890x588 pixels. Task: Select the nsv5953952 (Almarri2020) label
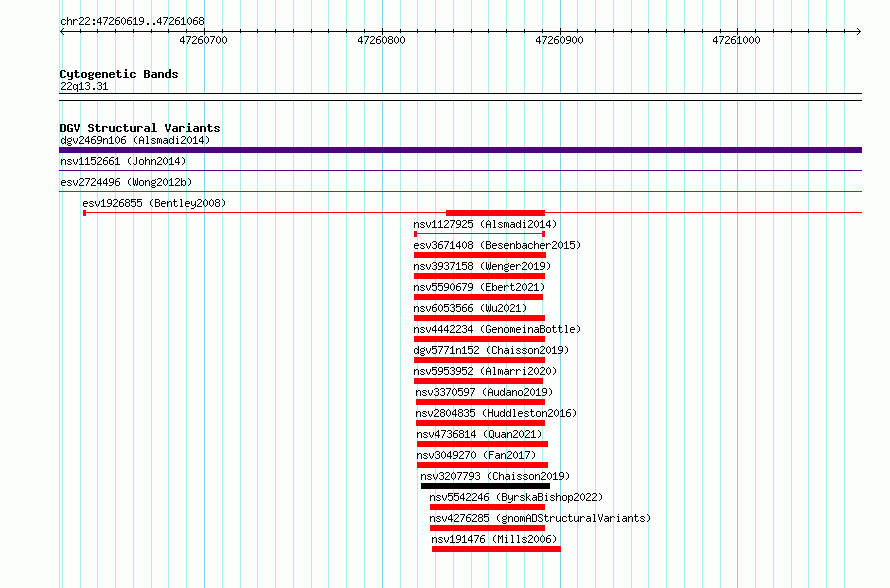coord(485,371)
